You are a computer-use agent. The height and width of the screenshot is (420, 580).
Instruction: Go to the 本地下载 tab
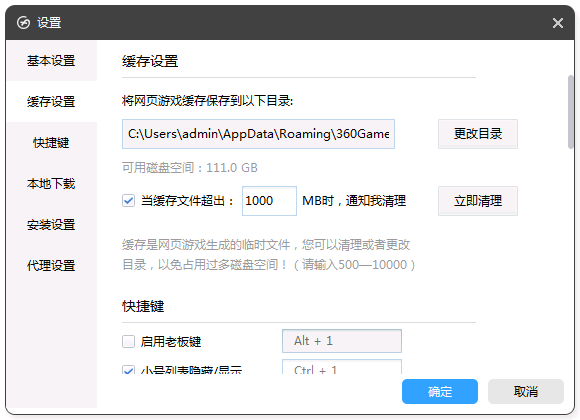click(51, 184)
